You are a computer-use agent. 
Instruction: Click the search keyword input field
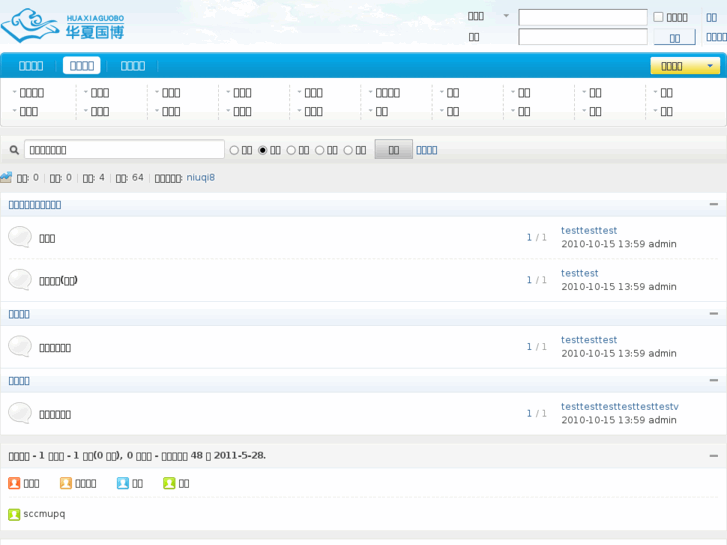(x=124, y=150)
